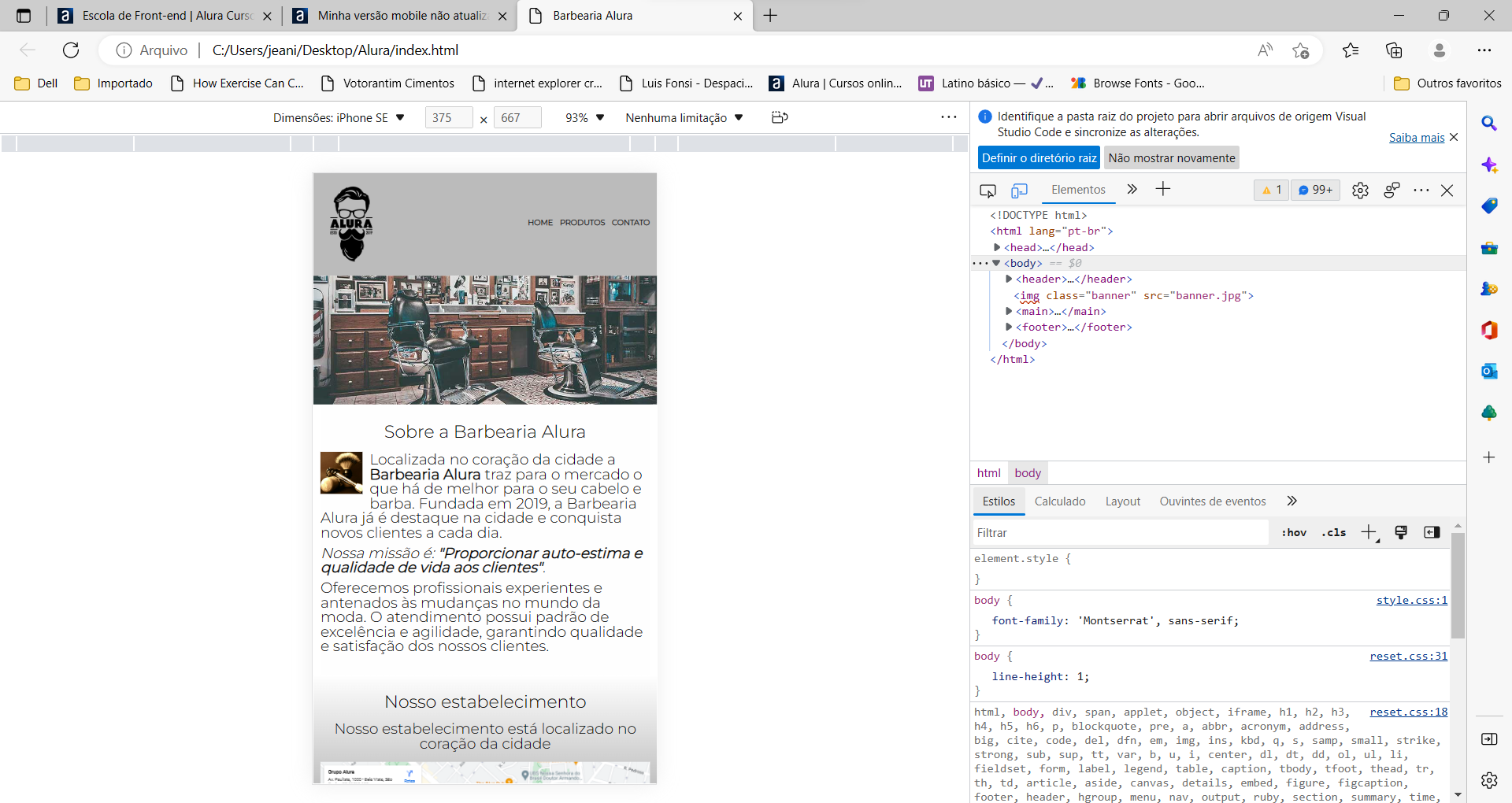Open the Ouvintes de eventos tab
Viewport: 1512px width, 803px height.
click(1213, 501)
